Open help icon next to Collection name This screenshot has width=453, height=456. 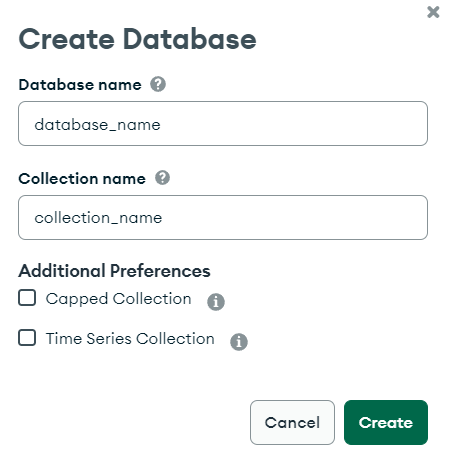(x=162, y=178)
